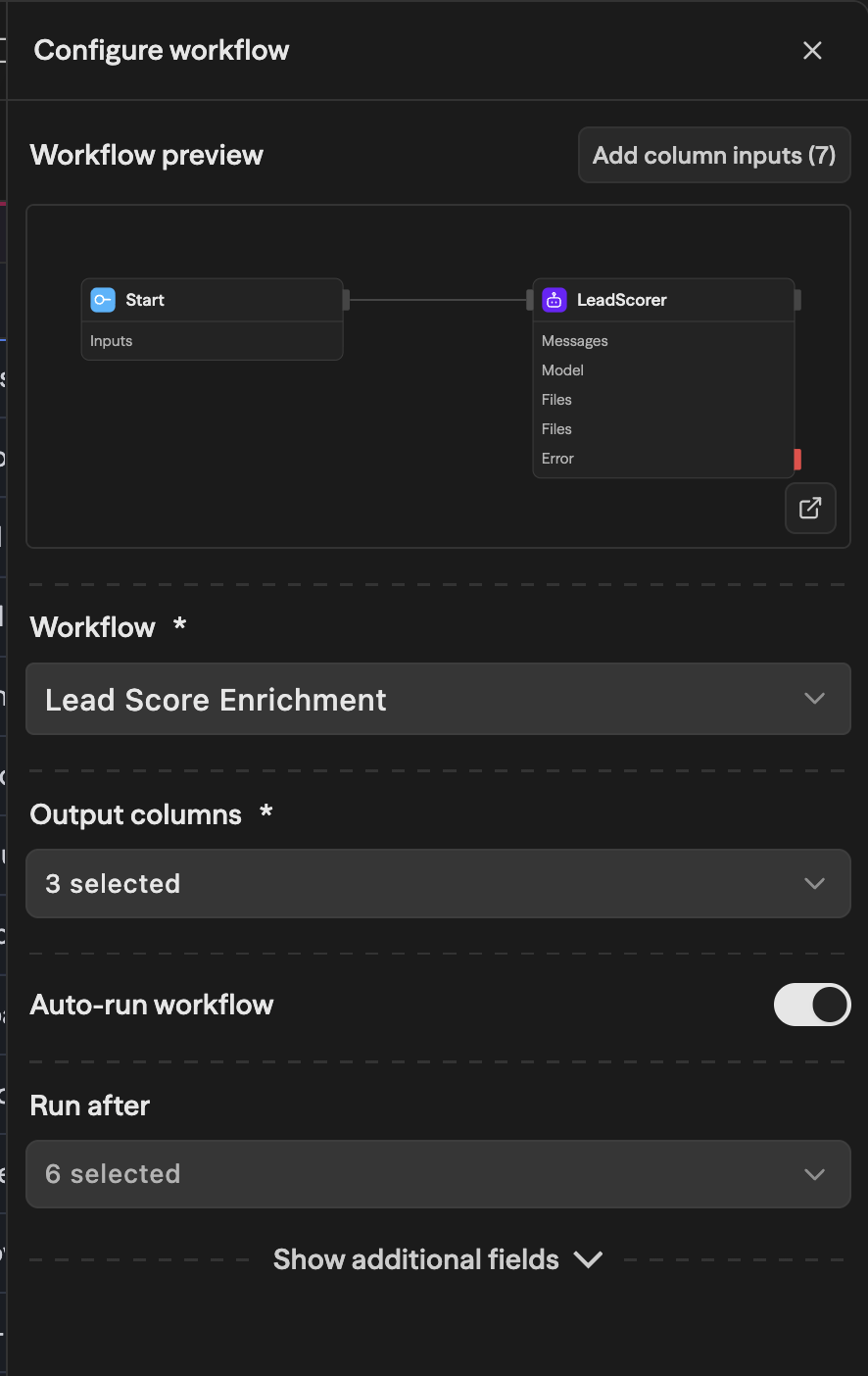Screen dimensions: 868x1376
Task: Click the red Error output port
Action: pos(797,459)
